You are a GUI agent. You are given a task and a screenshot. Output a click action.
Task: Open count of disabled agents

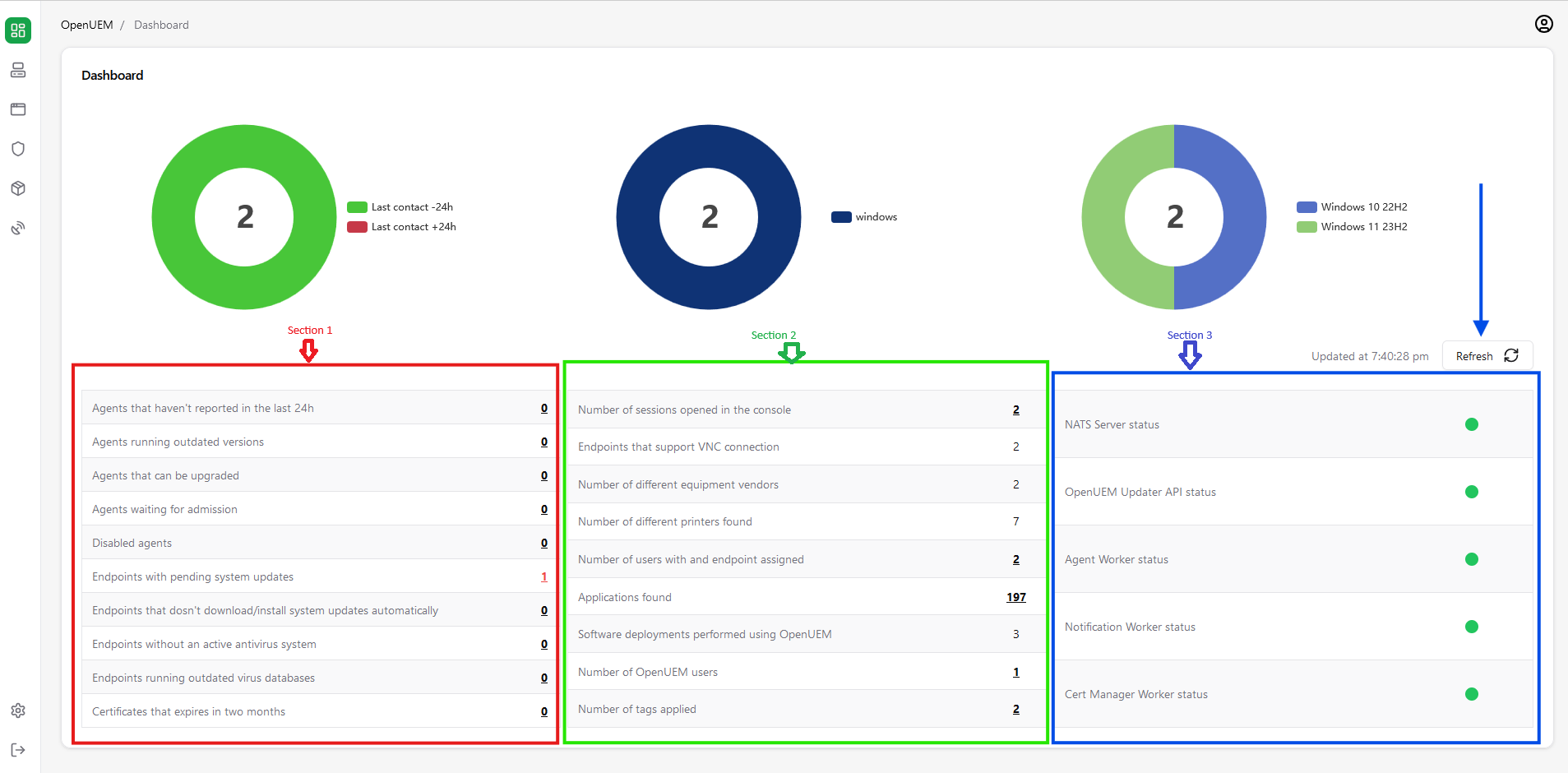coord(544,544)
